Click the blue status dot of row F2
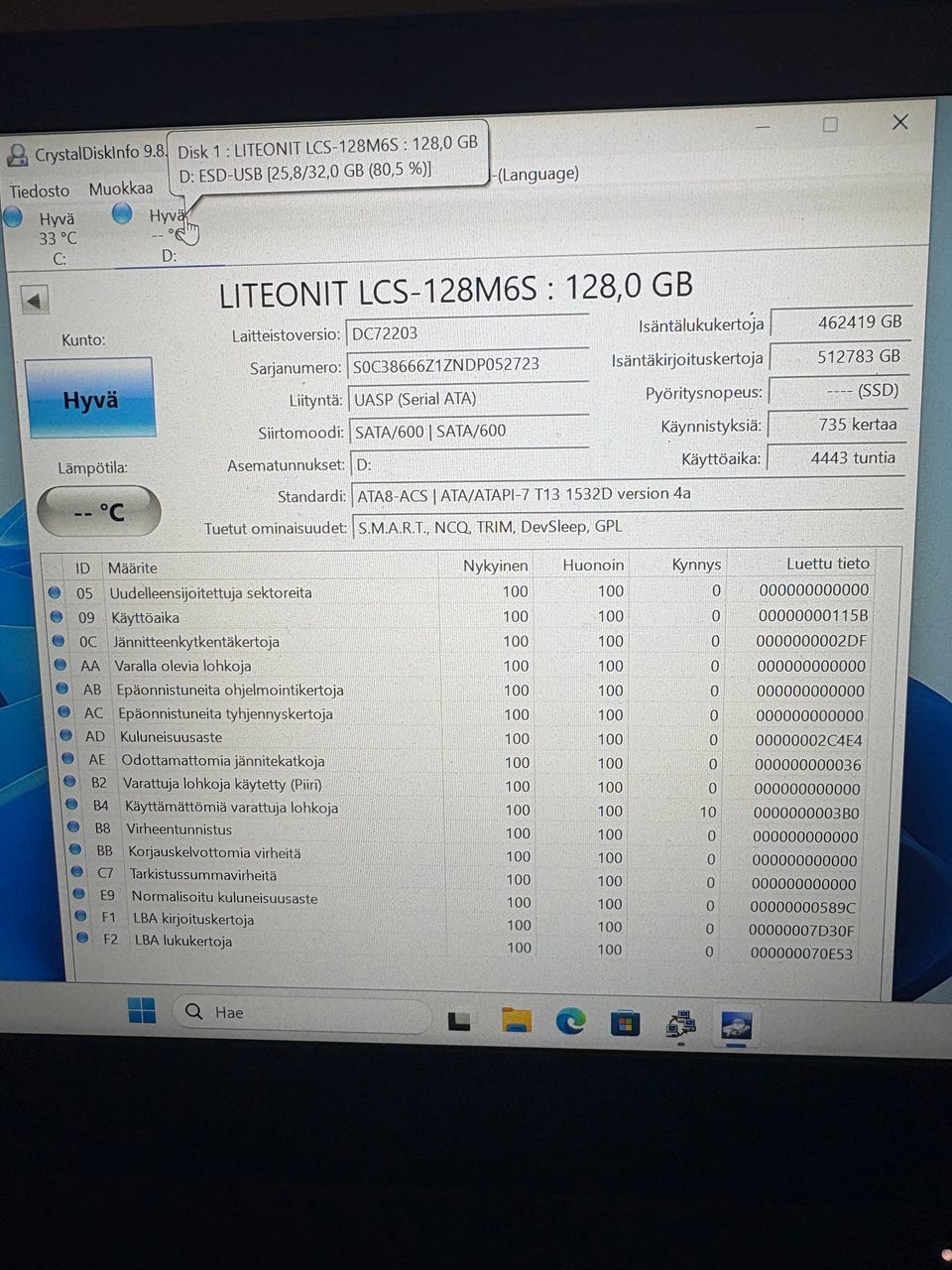Screen dimensions: 952x1270 click(x=82, y=938)
